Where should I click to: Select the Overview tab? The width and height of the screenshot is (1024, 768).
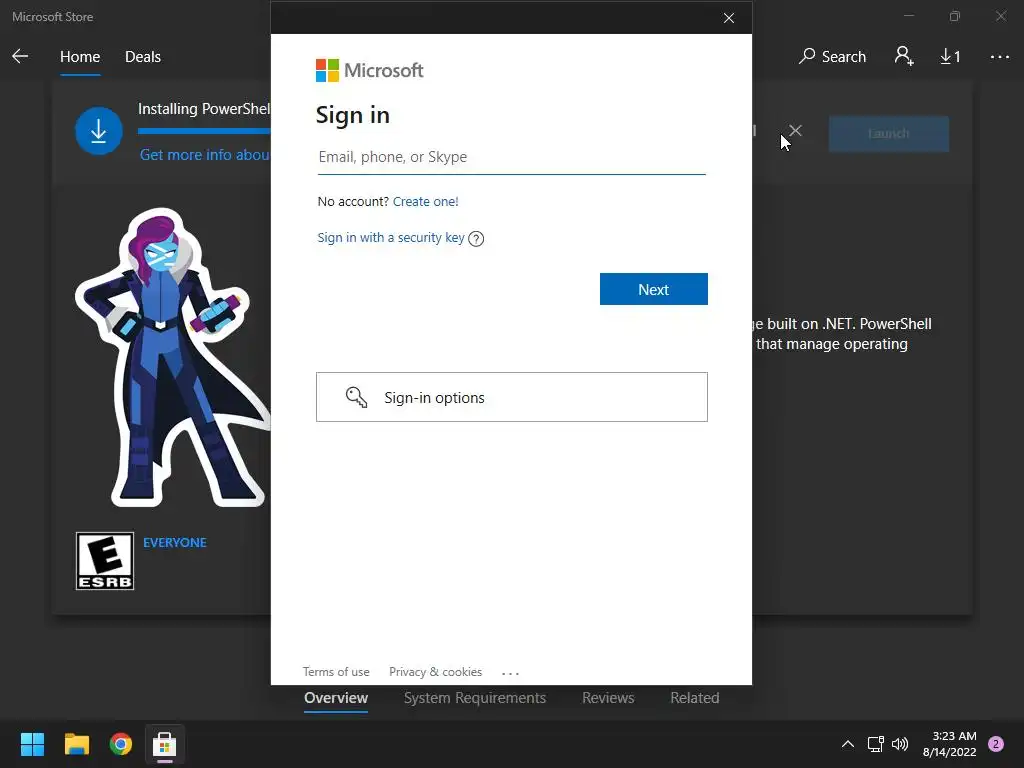click(336, 698)
